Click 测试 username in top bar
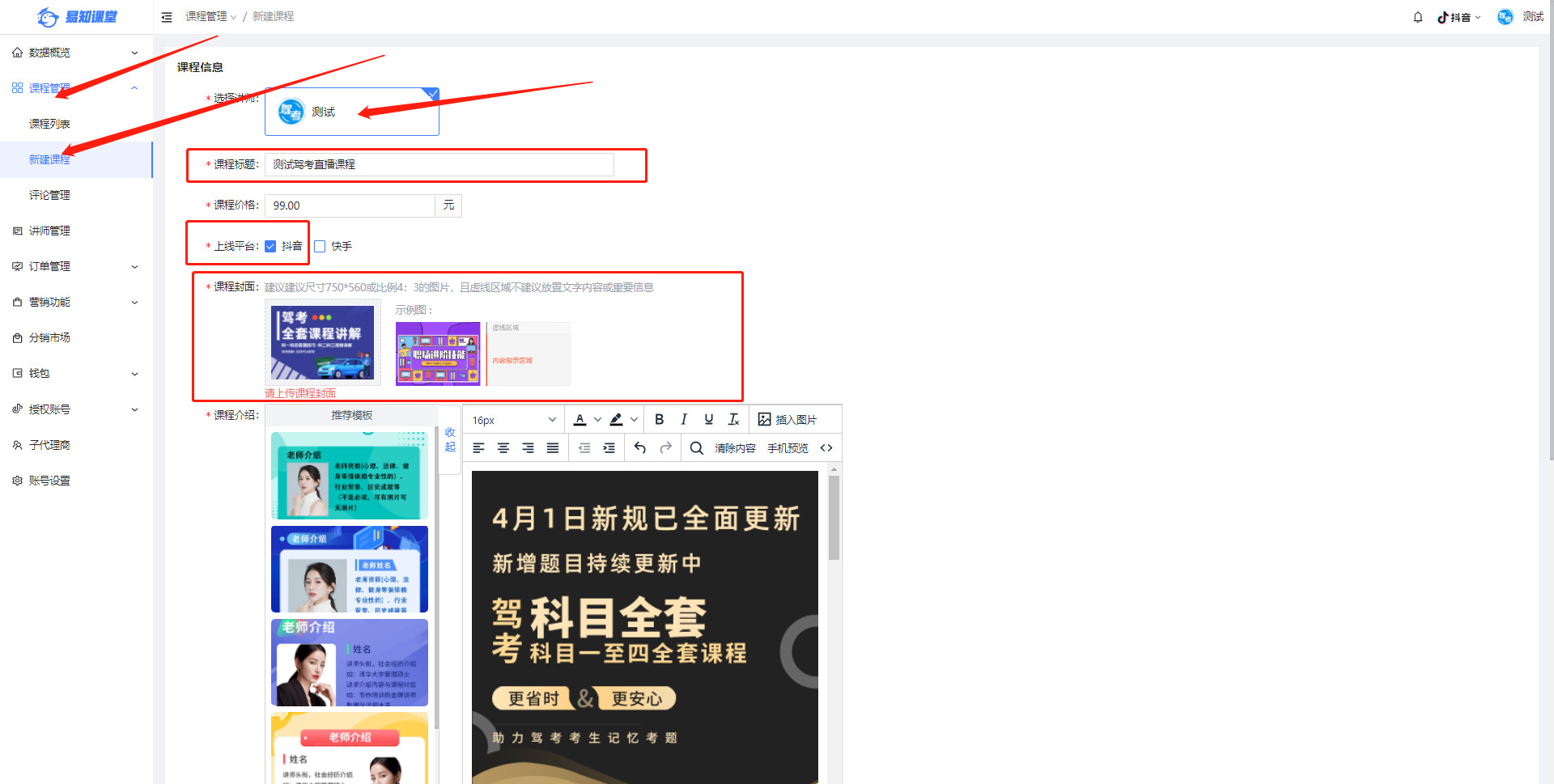1554x784 pixels. [1533, 17]
